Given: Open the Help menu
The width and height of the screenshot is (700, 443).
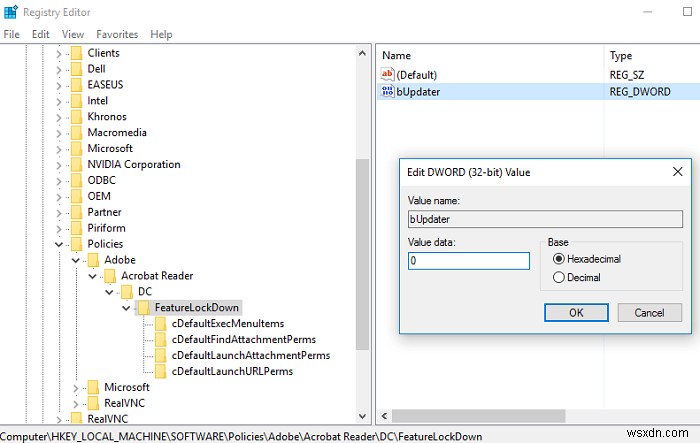Looking at the screenshot, I should 161,34.
